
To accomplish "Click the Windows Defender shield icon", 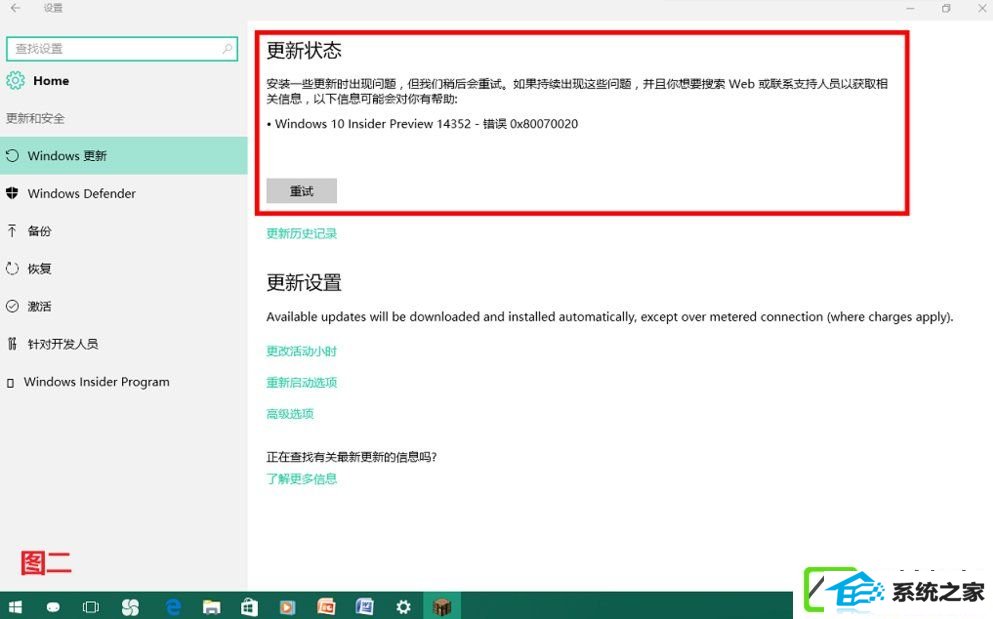I will point(12,193).
